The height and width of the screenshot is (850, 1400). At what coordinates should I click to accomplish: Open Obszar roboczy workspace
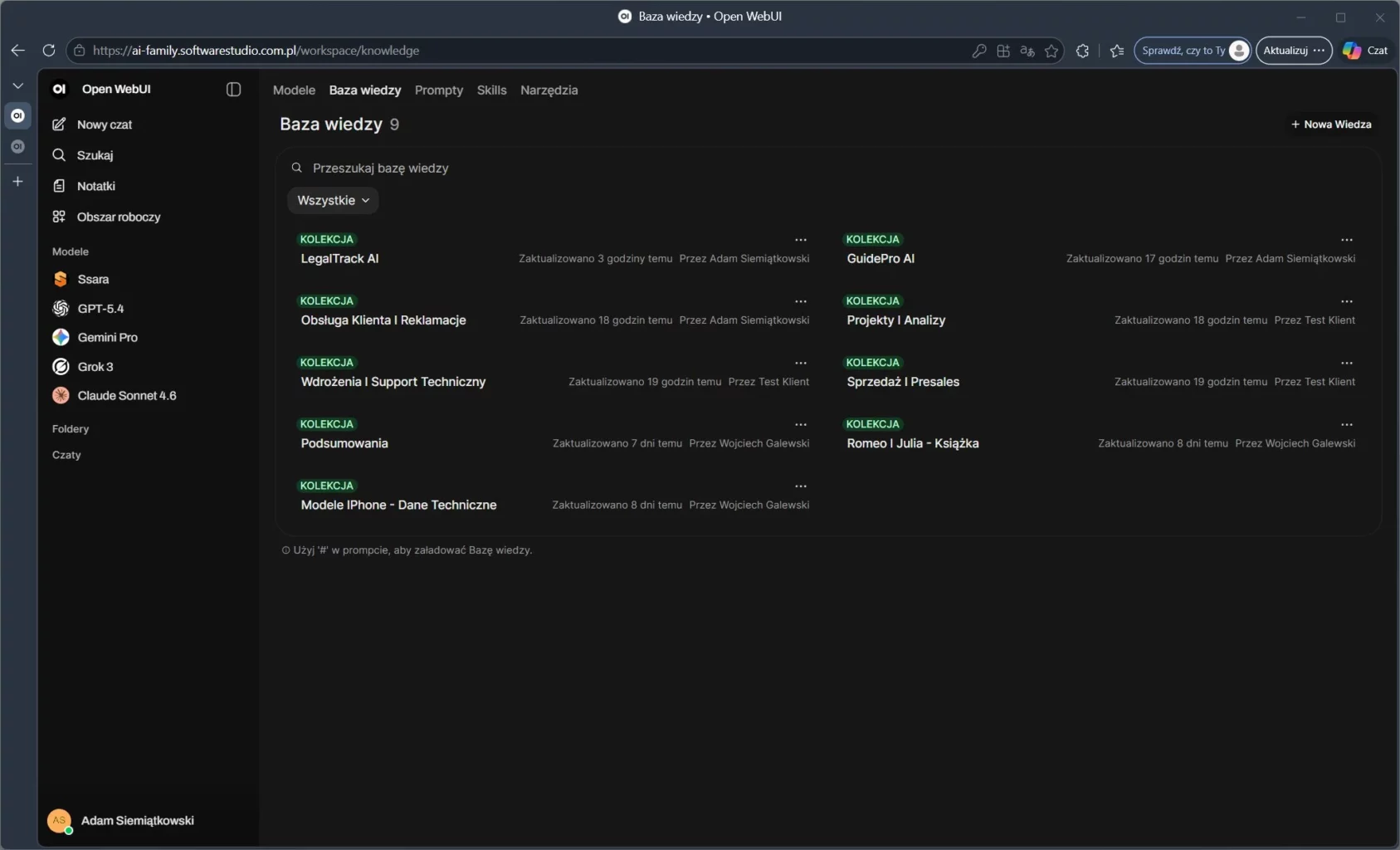(118, 217)
